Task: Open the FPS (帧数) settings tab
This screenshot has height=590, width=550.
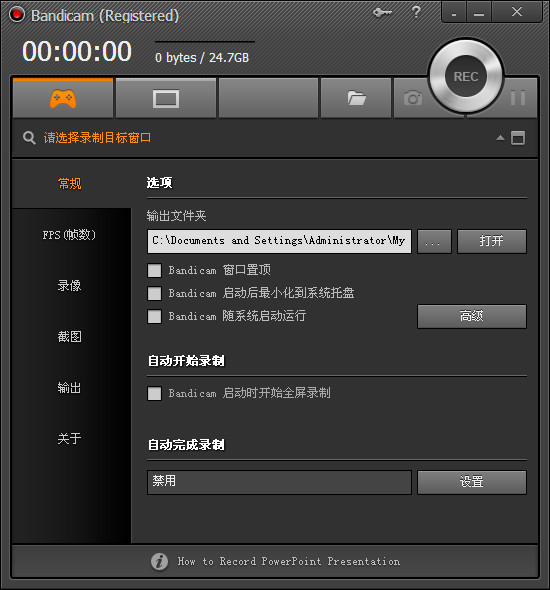Action: tap(69, 235)
